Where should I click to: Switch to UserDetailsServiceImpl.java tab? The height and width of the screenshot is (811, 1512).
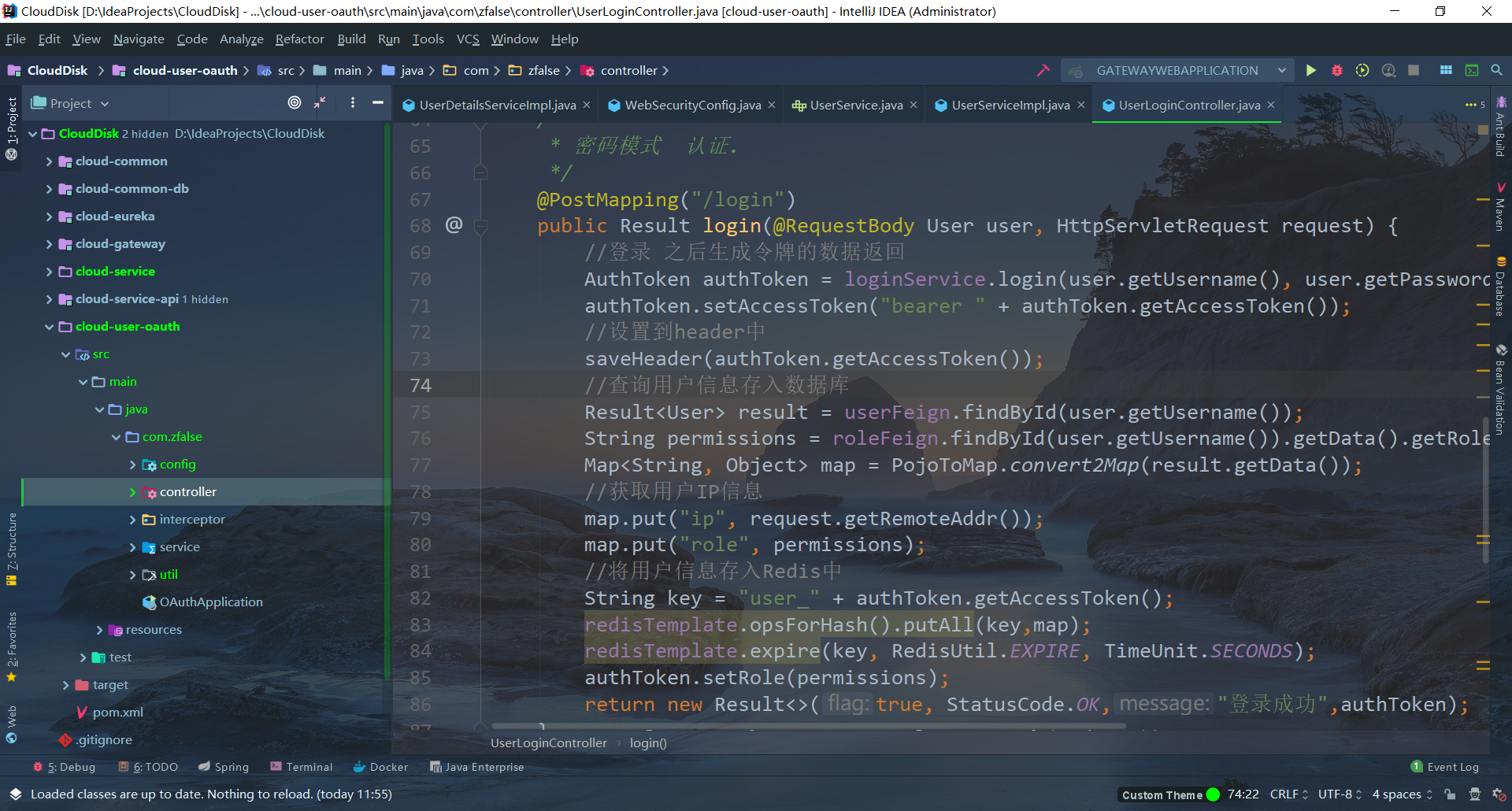(x=497, y=105)
